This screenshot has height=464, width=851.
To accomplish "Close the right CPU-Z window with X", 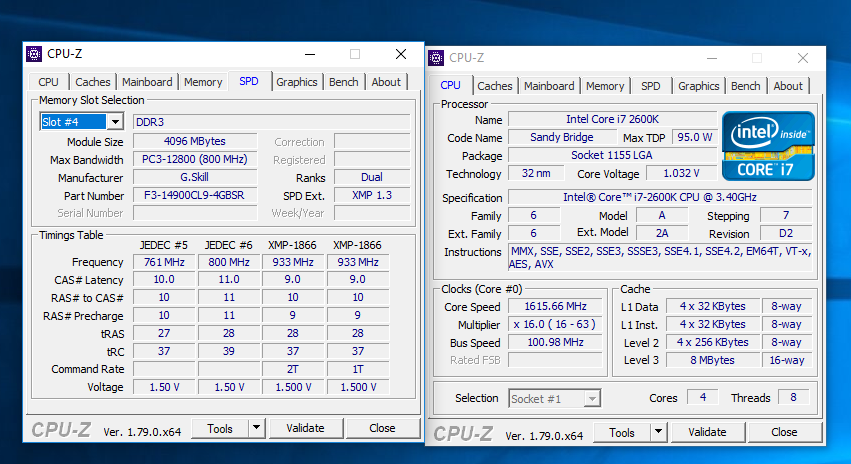I will [x=803, y=58].
